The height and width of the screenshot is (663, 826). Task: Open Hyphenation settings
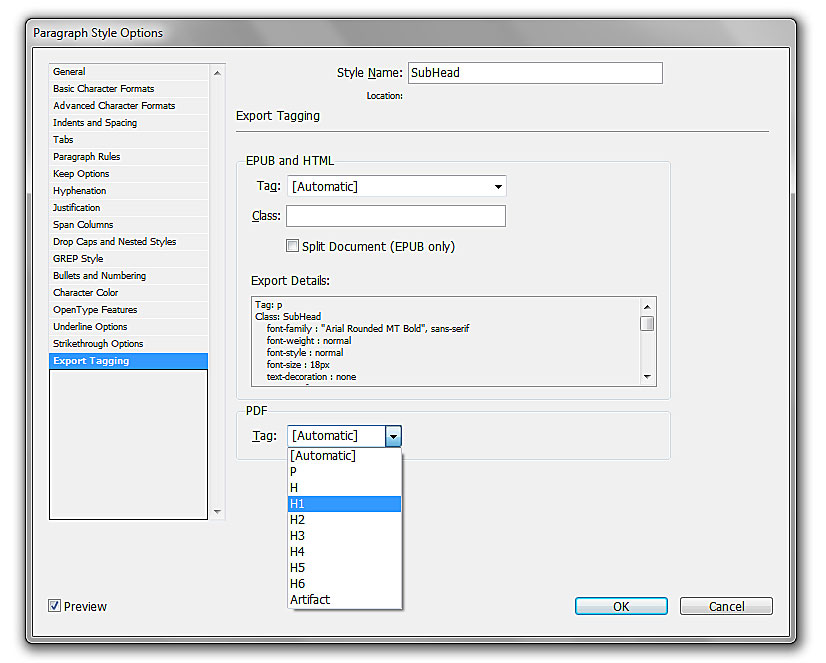point(129,191)
